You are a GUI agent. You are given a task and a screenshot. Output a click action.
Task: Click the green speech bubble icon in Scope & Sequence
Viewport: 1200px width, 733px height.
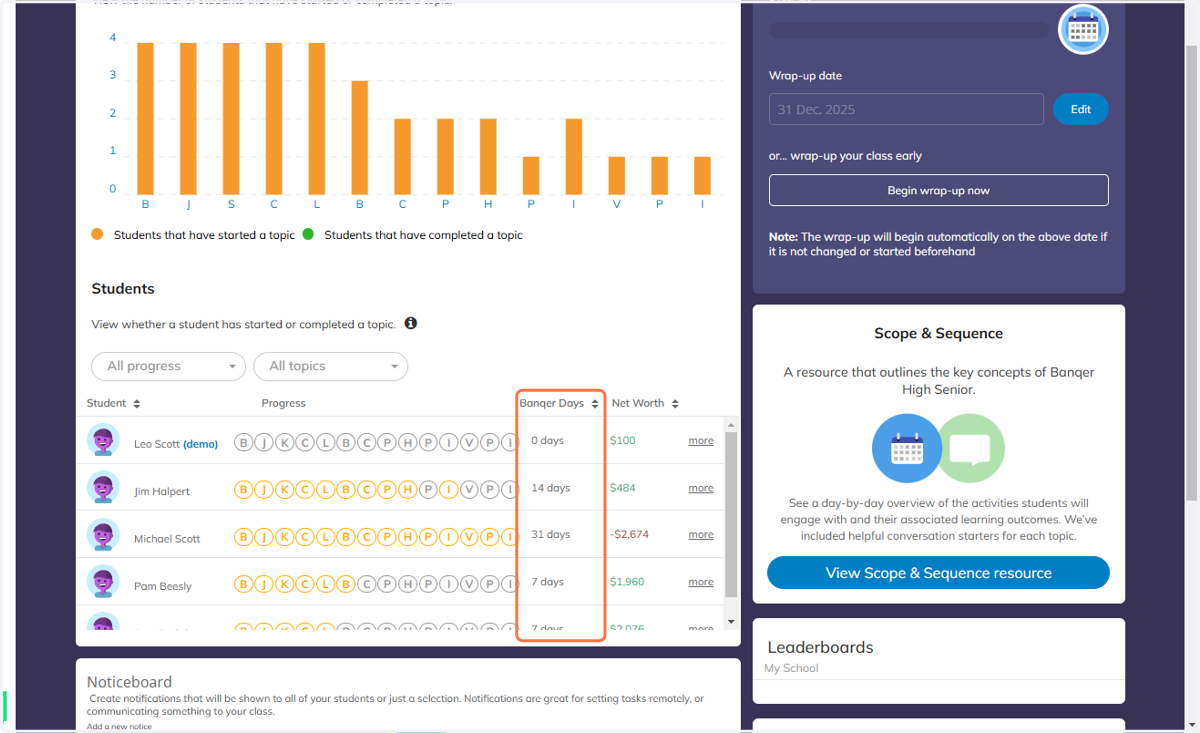coord(970,448)
